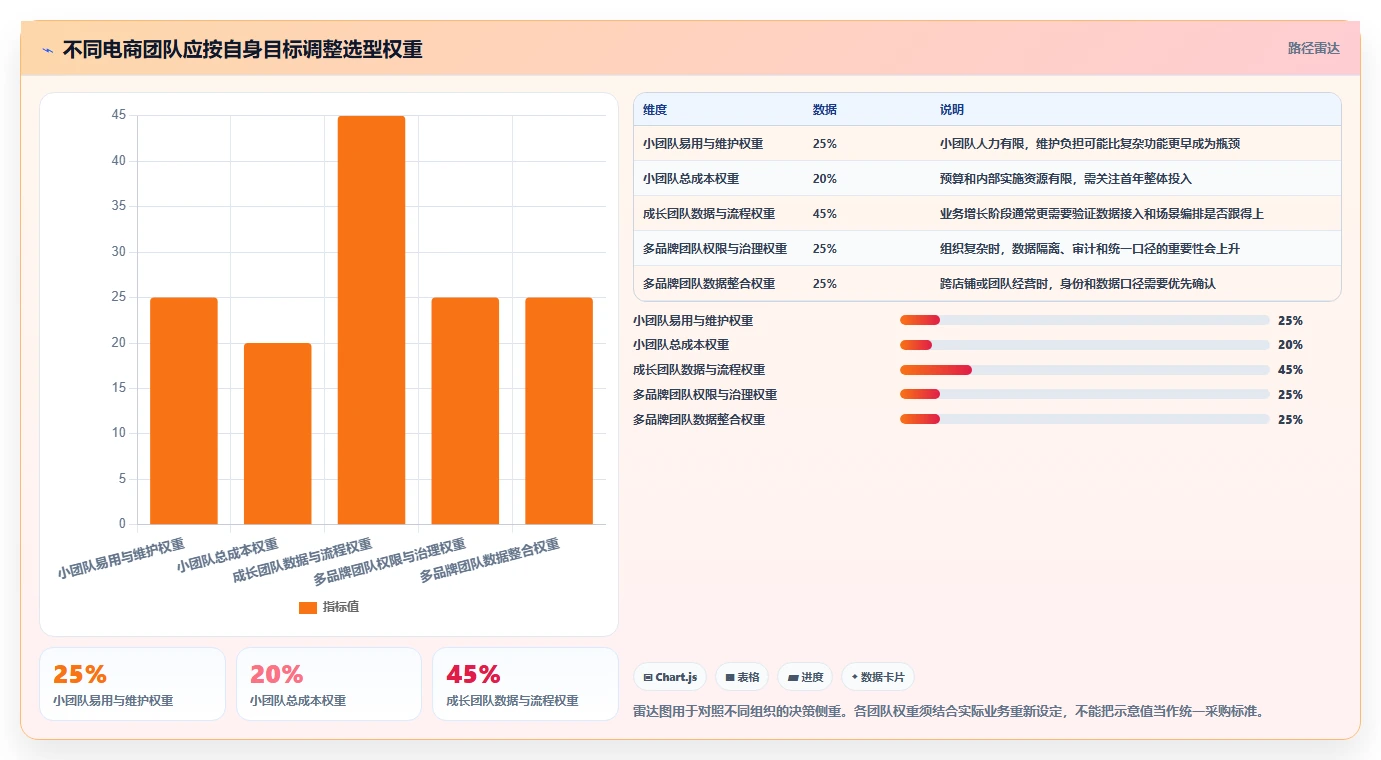
Task: Click the 20% value in table
Action: (x=825, y=179)
